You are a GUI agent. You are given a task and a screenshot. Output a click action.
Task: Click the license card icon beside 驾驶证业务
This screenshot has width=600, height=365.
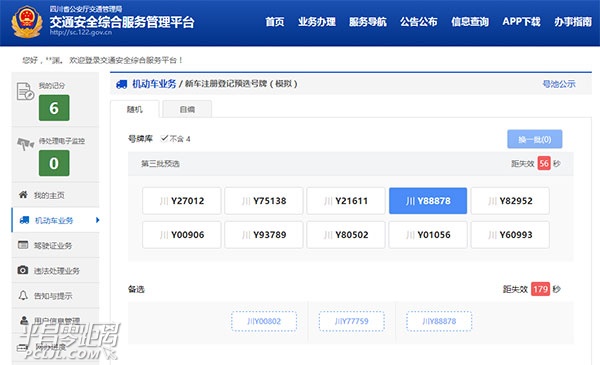[23, 245]
